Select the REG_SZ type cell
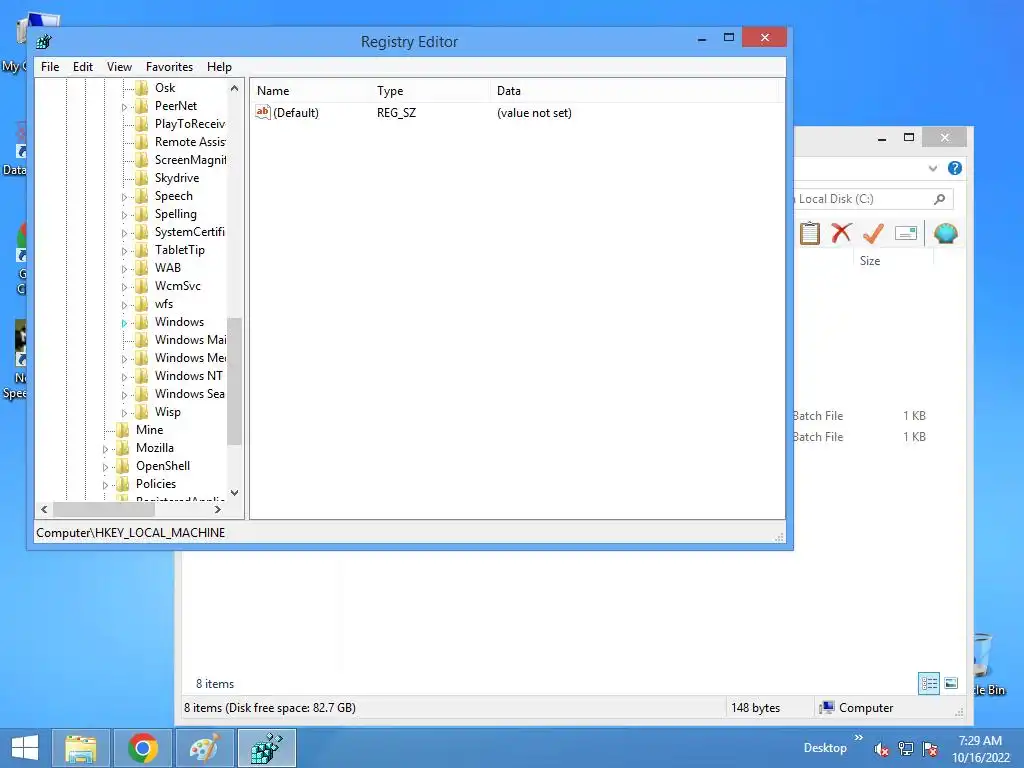The width and height of the screenshot is (1024, 768). click(396, 112)
